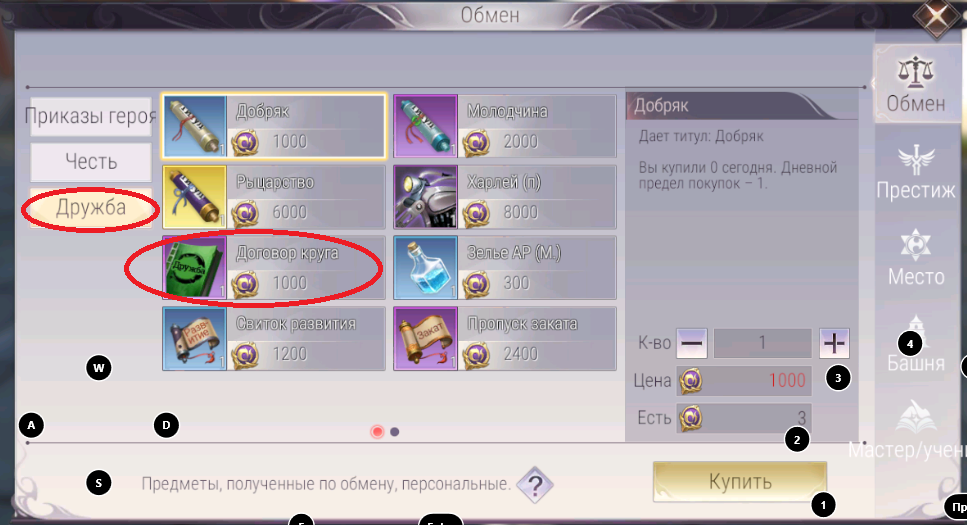The image size is (967, 525).
Task: Go to the Место star sidebar section
Action: (x=916, y=258)
